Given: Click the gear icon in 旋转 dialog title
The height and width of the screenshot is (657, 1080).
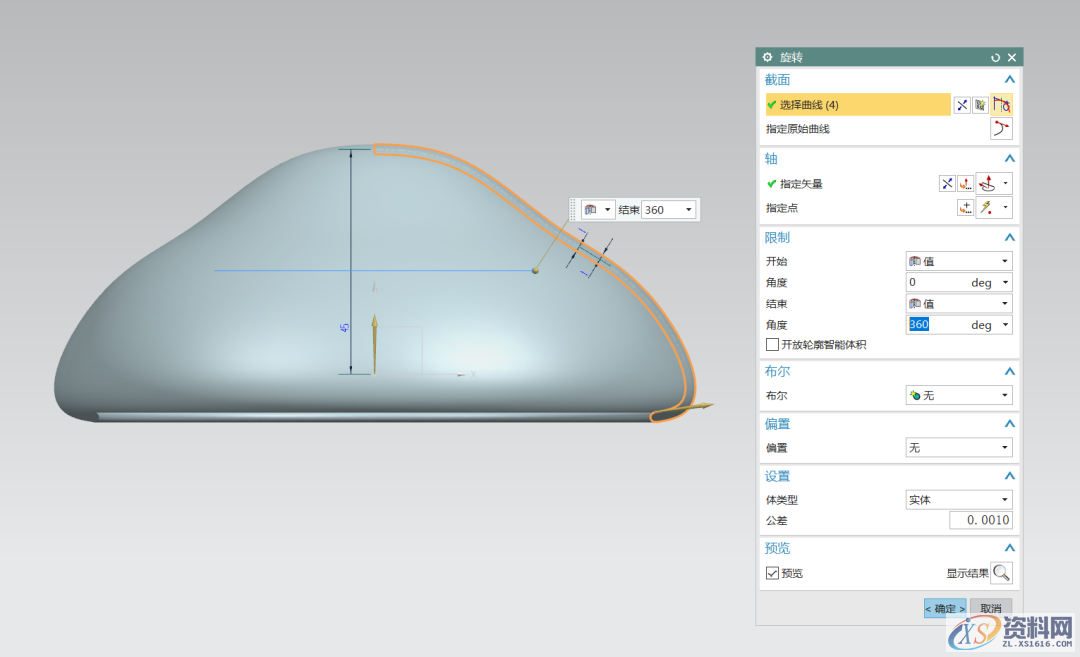Looking at the screenshot, I should click(768, 58).
